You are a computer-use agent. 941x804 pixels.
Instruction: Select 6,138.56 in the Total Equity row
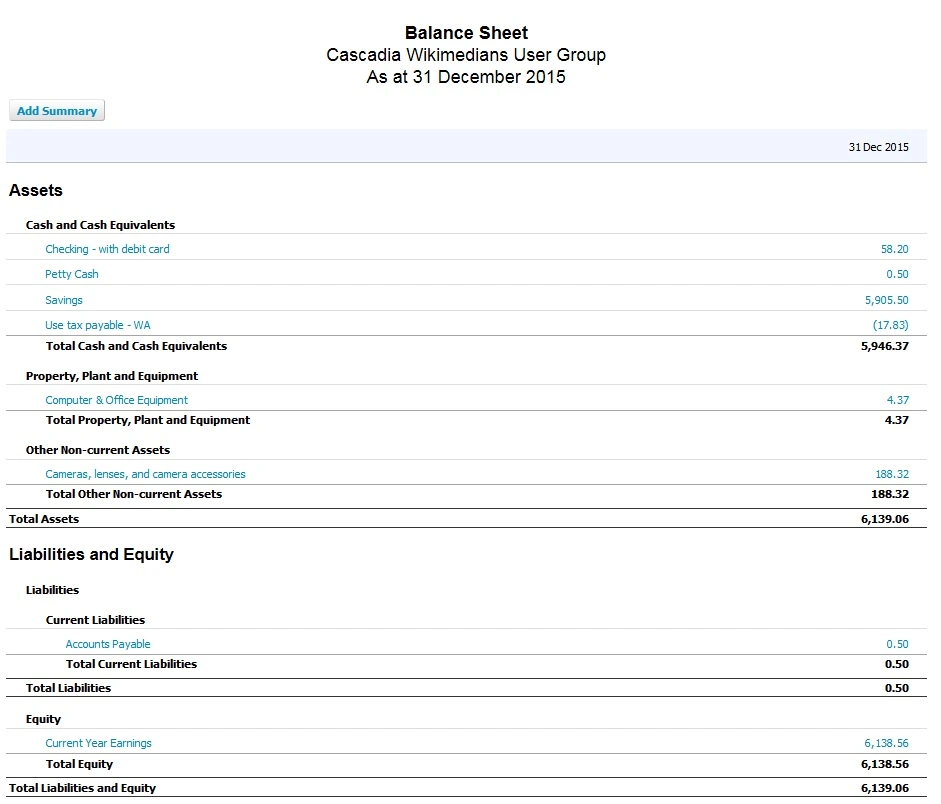point(885,764)
